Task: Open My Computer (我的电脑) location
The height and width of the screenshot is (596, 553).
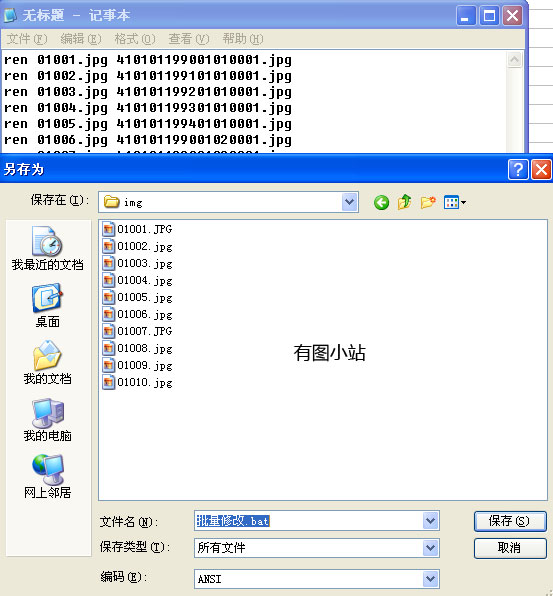Action: [47, 419]
